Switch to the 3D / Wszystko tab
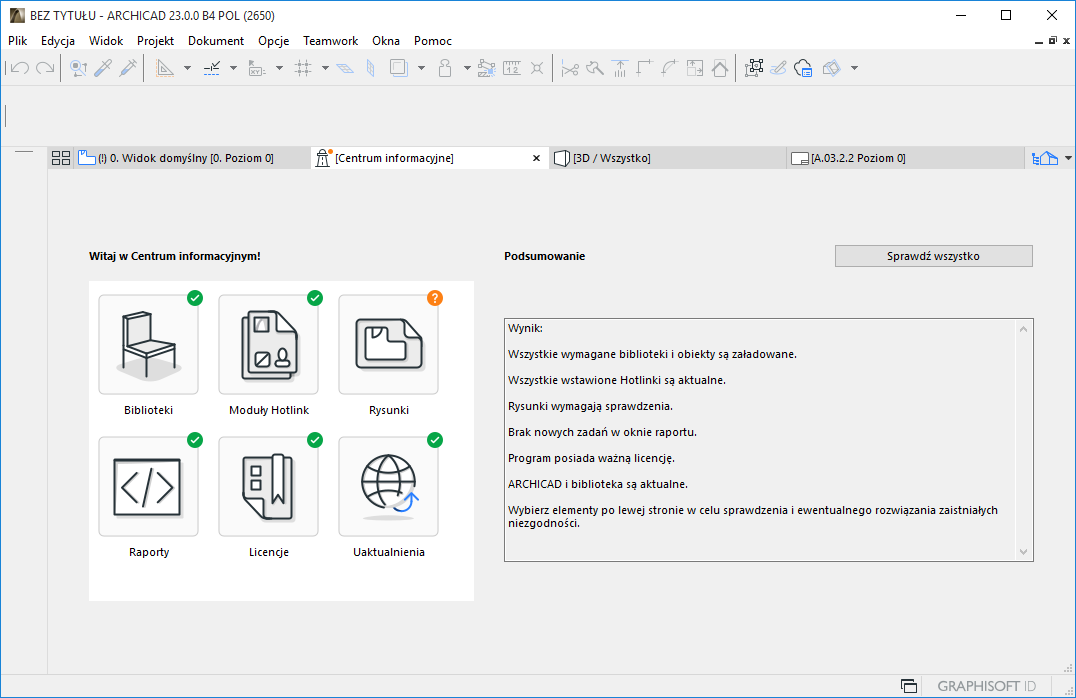The height and width of the screenshot is (698, 1076). (x=611, y=158)
